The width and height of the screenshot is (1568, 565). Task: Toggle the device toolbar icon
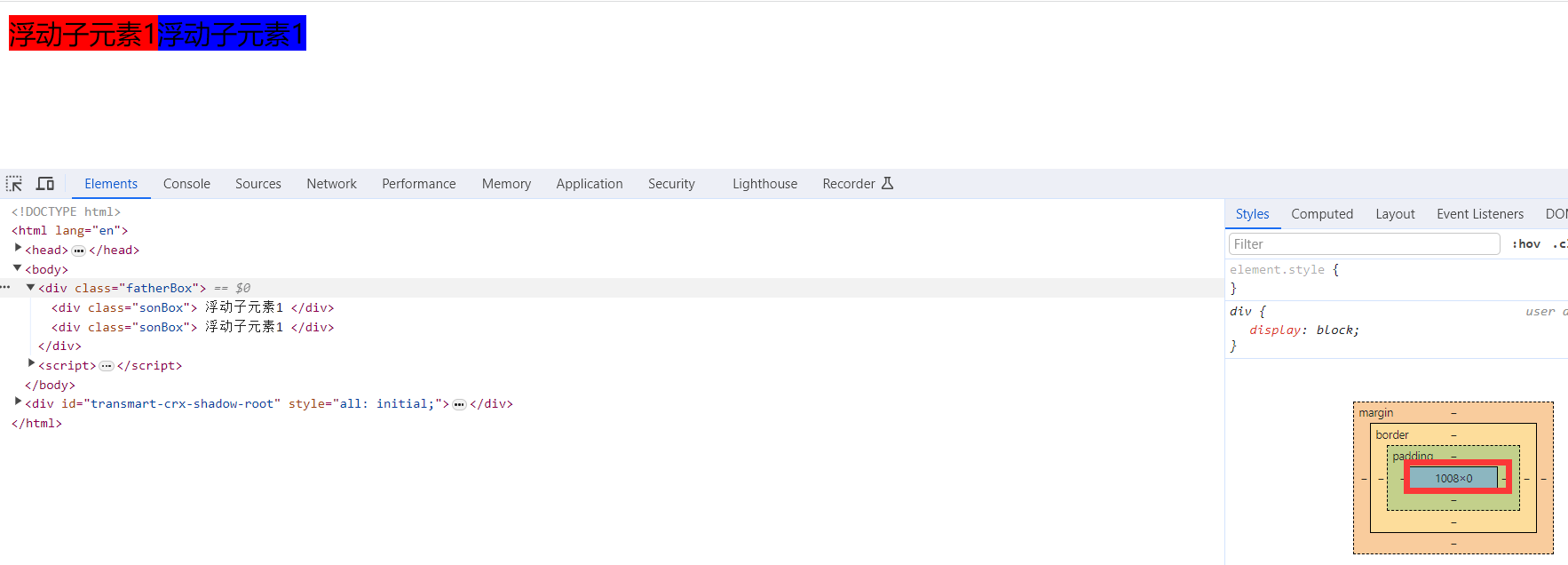point(45,184)
